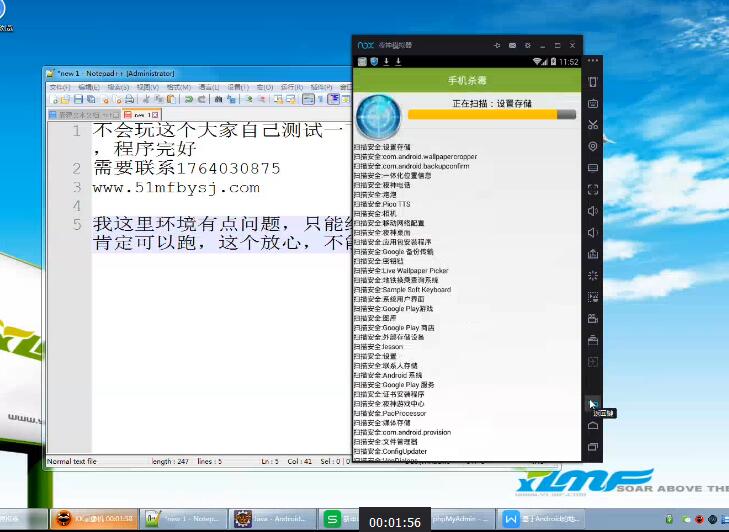The width and height of the screenshot is (729, 532).
Task: Click the APK install icon in Nox sidebar
Action: (593, 254)
